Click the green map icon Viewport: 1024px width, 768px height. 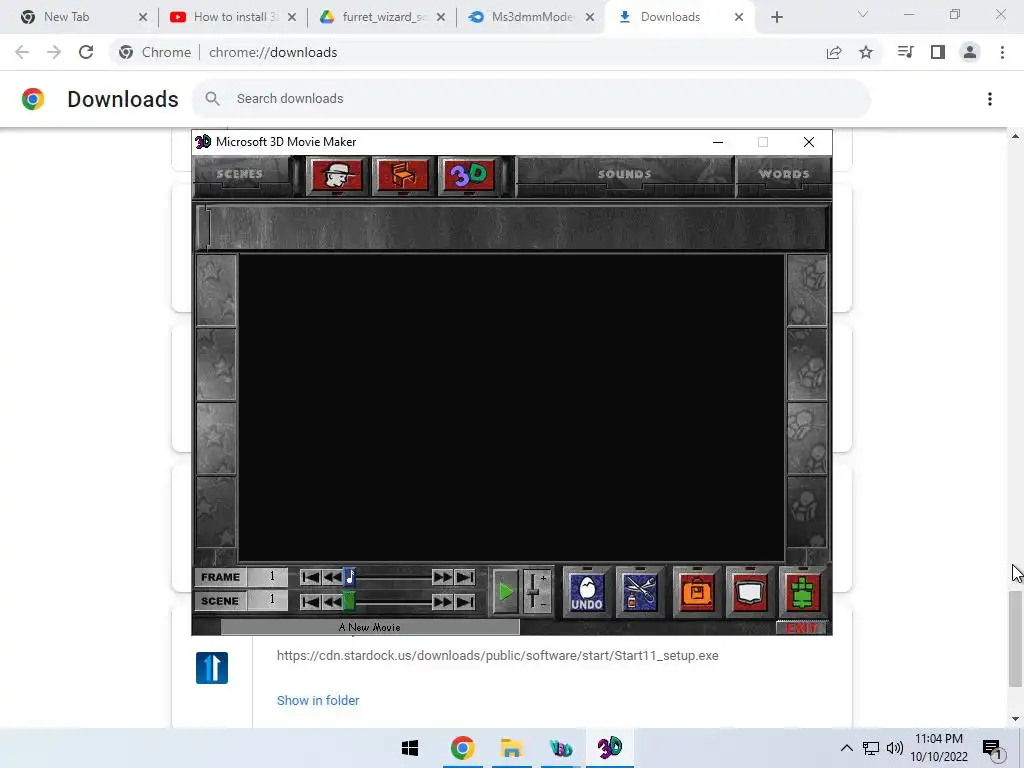click(x=803, y=592)
